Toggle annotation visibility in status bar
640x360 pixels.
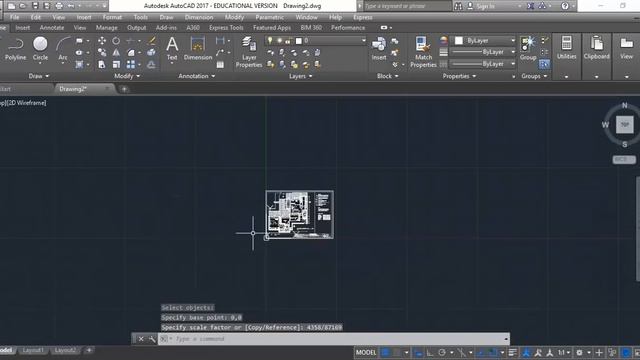(527, 352)
